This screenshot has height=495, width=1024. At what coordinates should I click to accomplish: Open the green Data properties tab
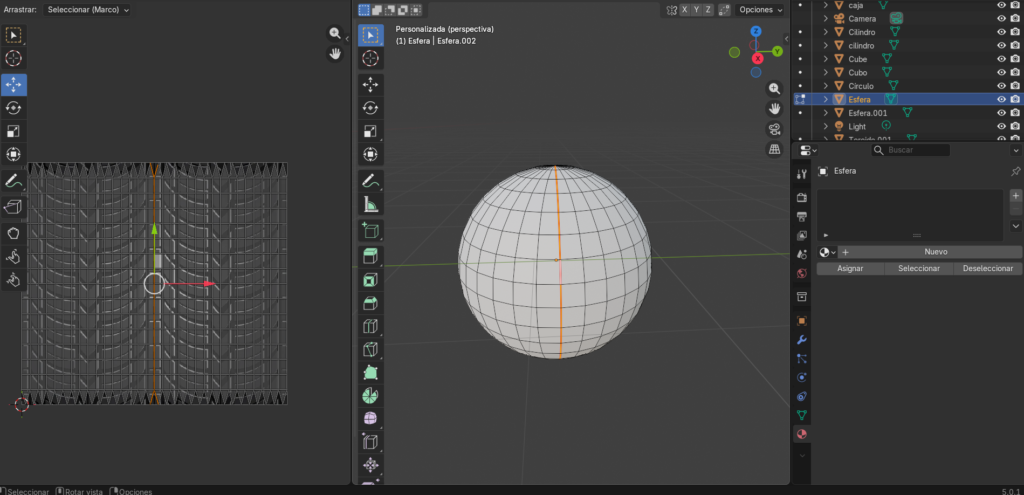pyautogui.click(x=801, y=414)
